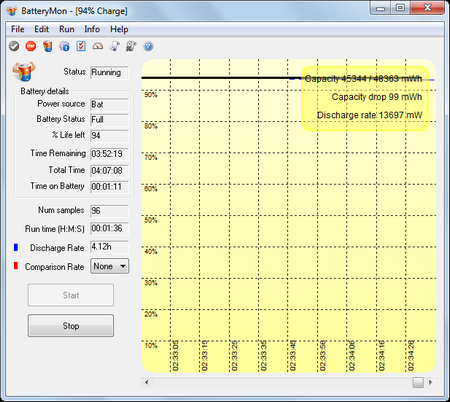
Task: Click the Discharge Rate field showing 4.12h
Action: pos(109,247)
